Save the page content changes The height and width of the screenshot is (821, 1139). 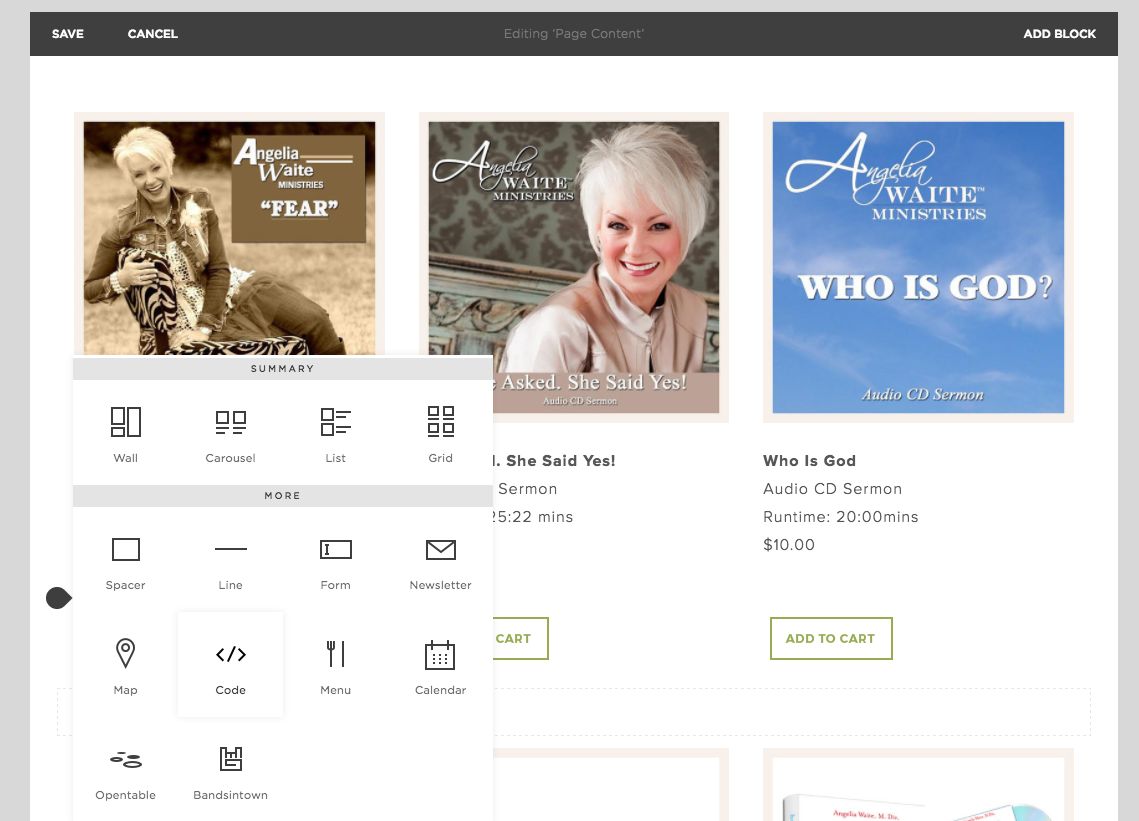click(x=68, y=33)
